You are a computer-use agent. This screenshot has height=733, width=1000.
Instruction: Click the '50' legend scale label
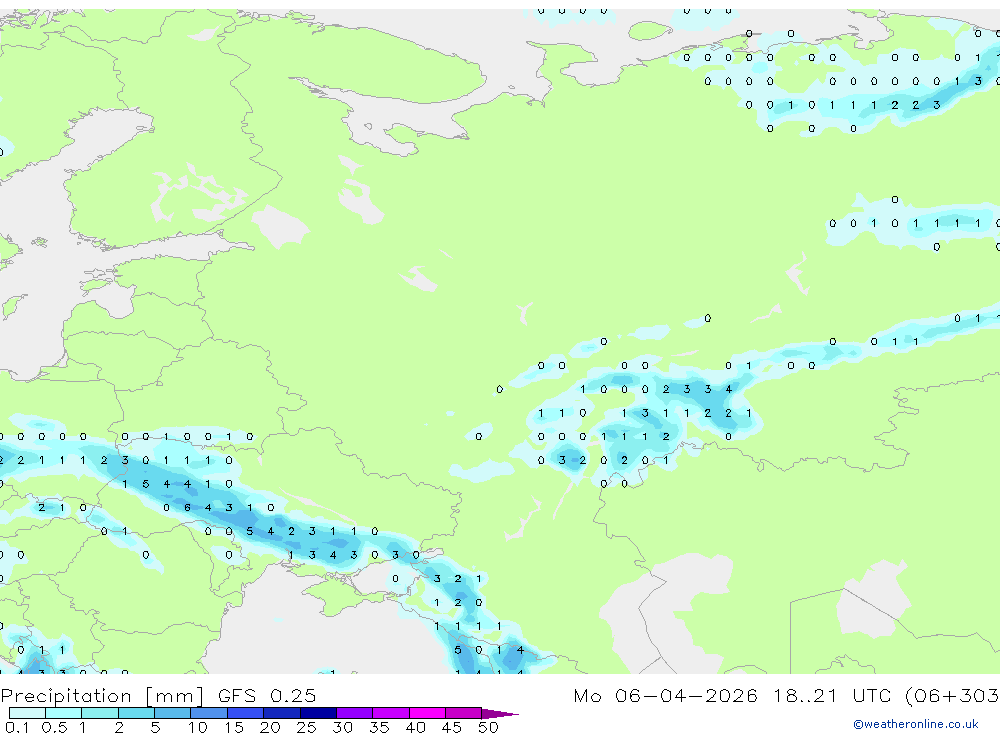(x=488, y=727)
